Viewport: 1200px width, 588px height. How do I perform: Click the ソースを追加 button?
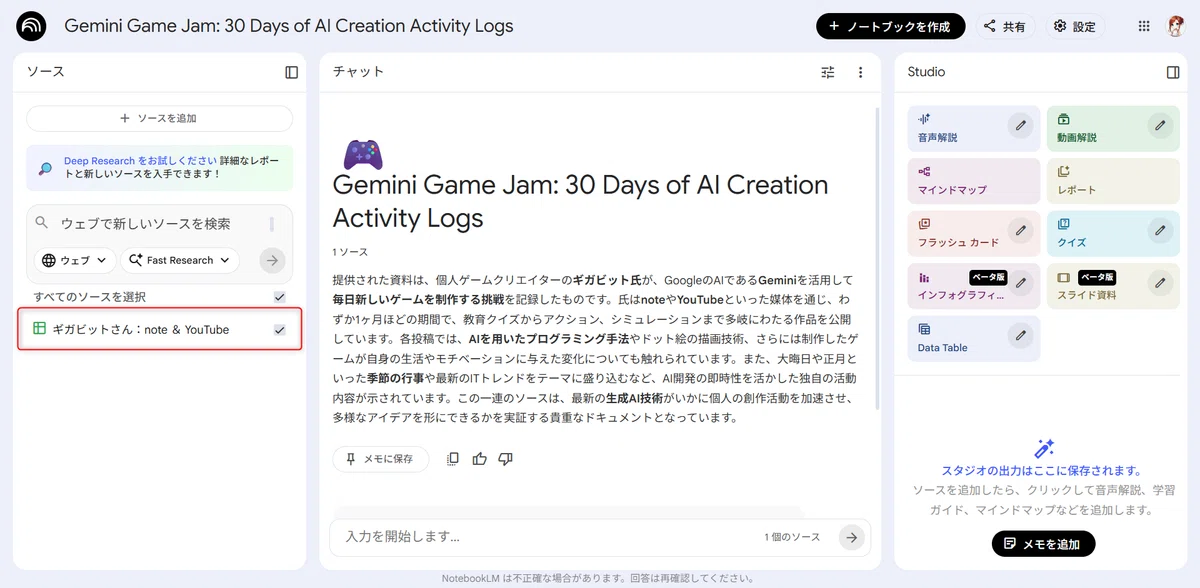click(159, 118)
